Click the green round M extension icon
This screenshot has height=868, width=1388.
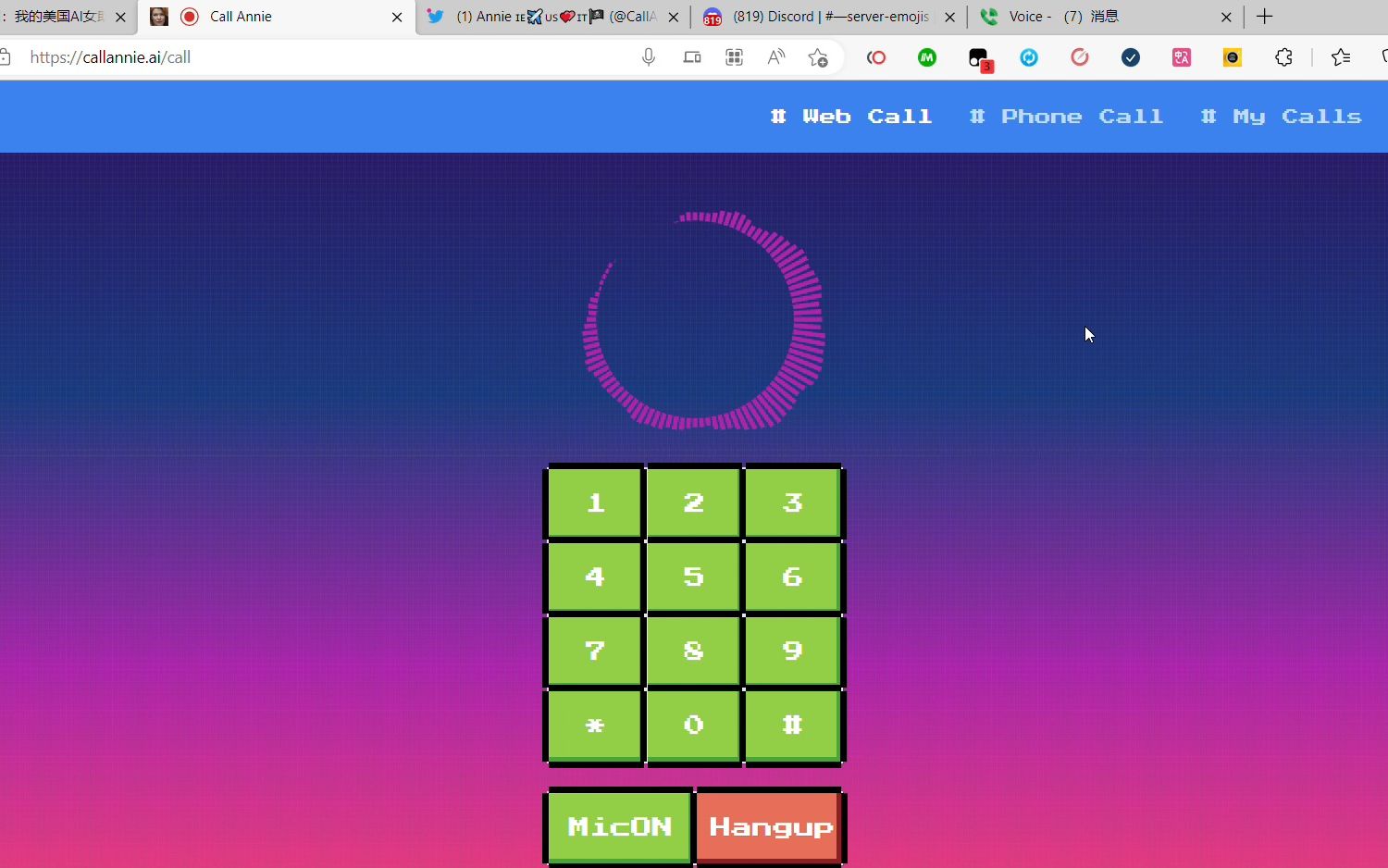927,57
